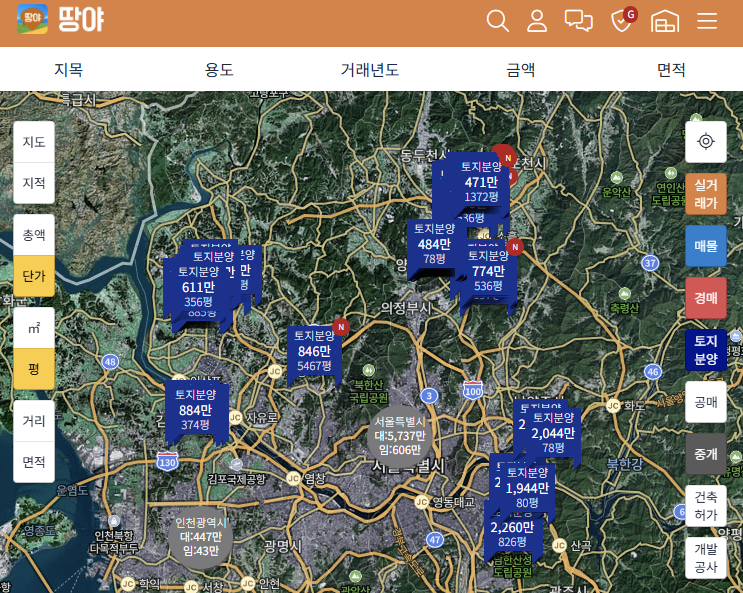This screenshot has width=743, height=593.
Task: Open the 484만 78평 land marker
Action: (x=434, y=245)
